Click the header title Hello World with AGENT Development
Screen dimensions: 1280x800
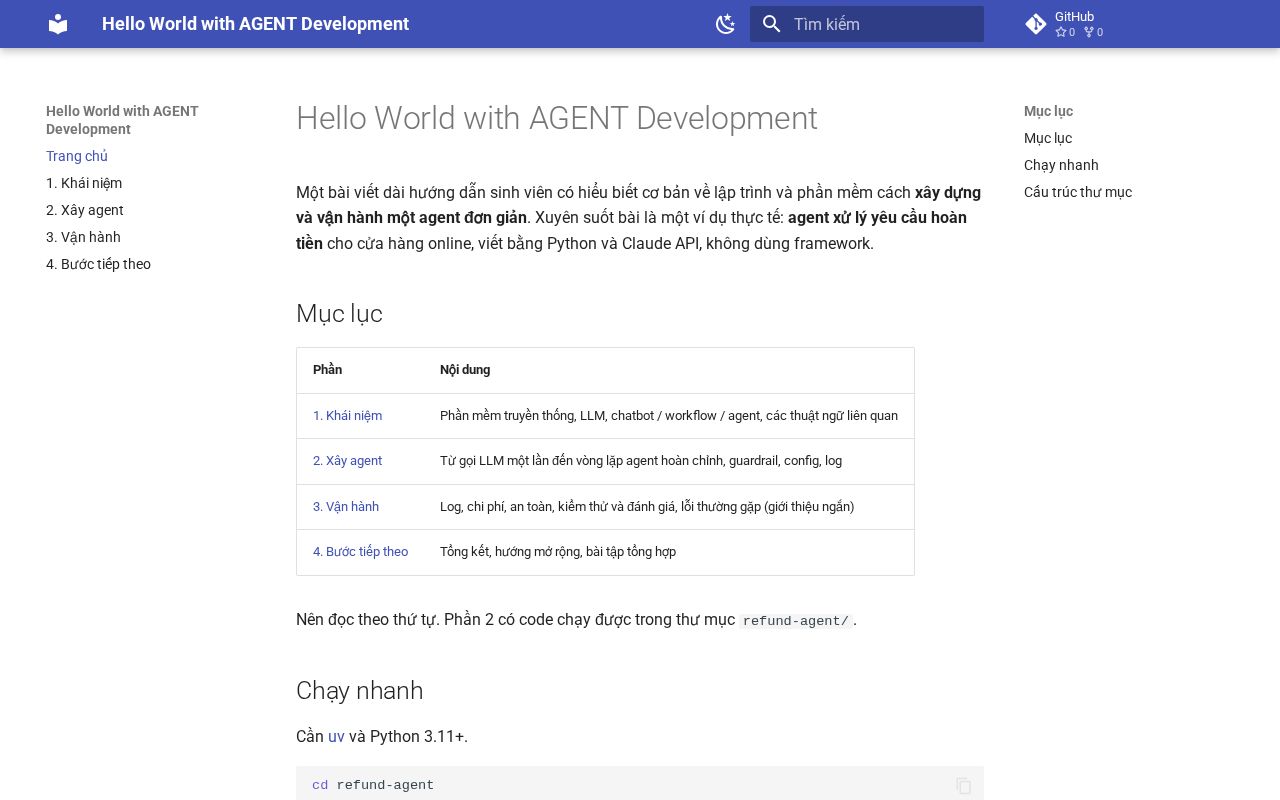point(255,24)
